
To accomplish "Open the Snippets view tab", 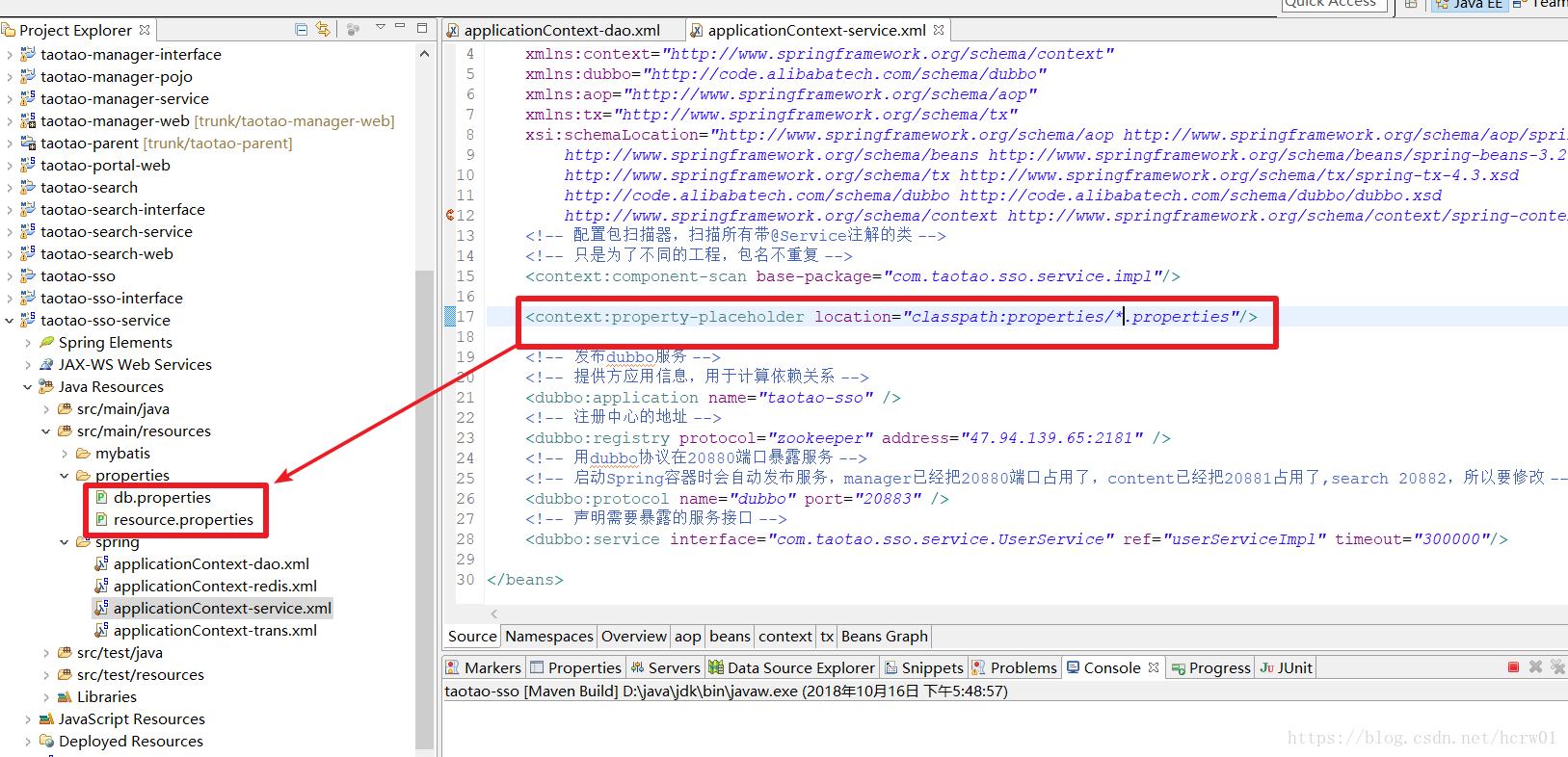I will point(924,668).
